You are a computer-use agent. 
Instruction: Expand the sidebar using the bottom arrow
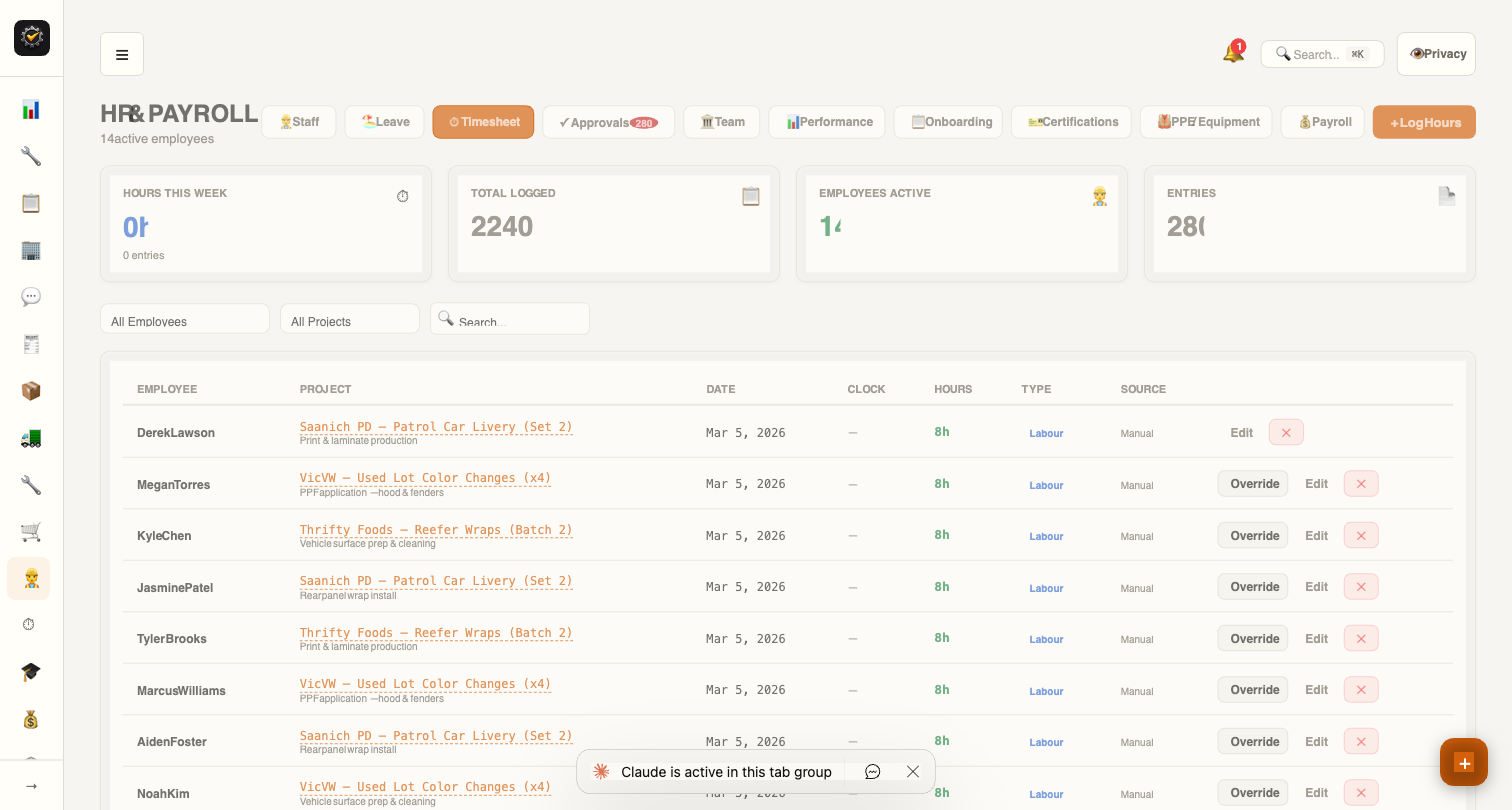[30, 785]
